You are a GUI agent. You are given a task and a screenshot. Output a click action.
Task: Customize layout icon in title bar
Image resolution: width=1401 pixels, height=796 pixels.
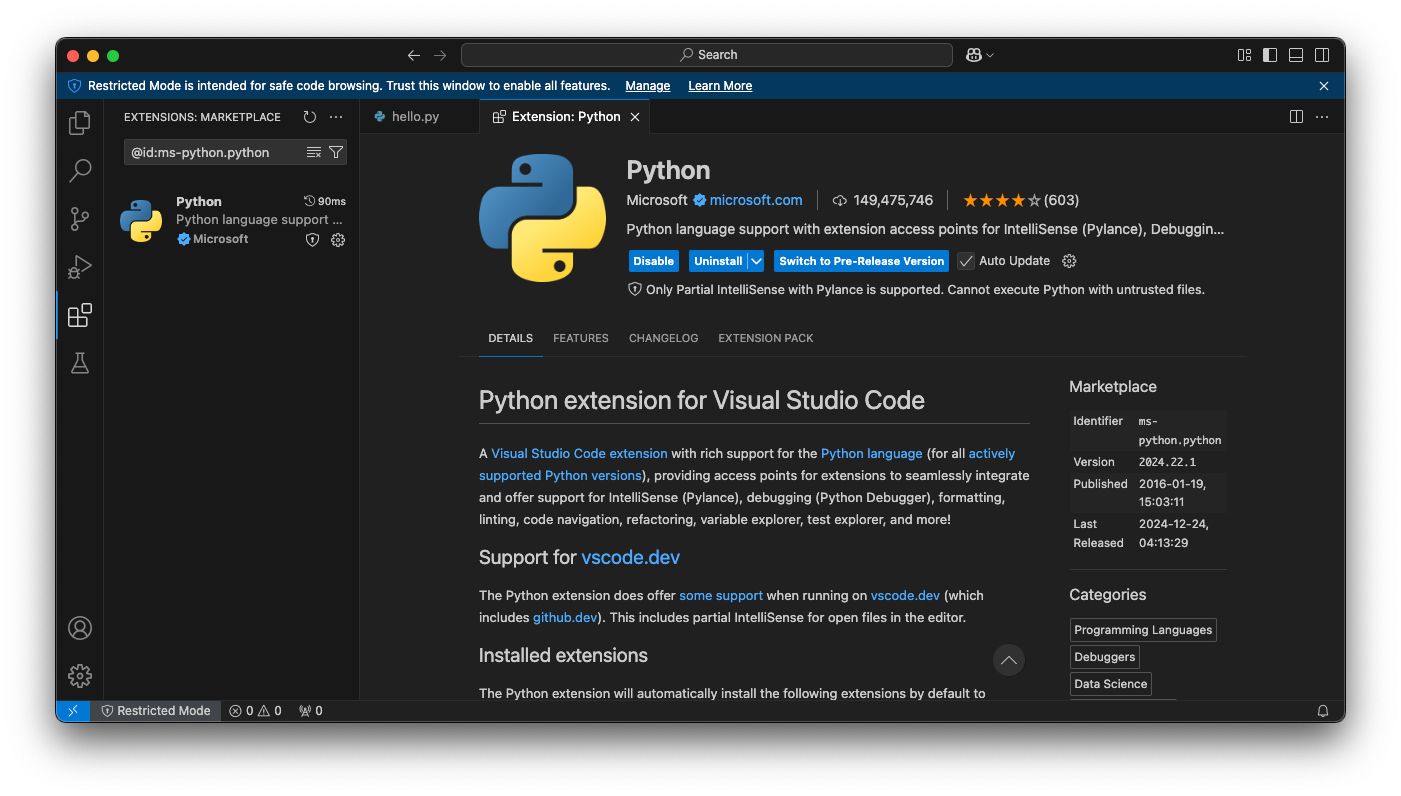point(1245,55)
